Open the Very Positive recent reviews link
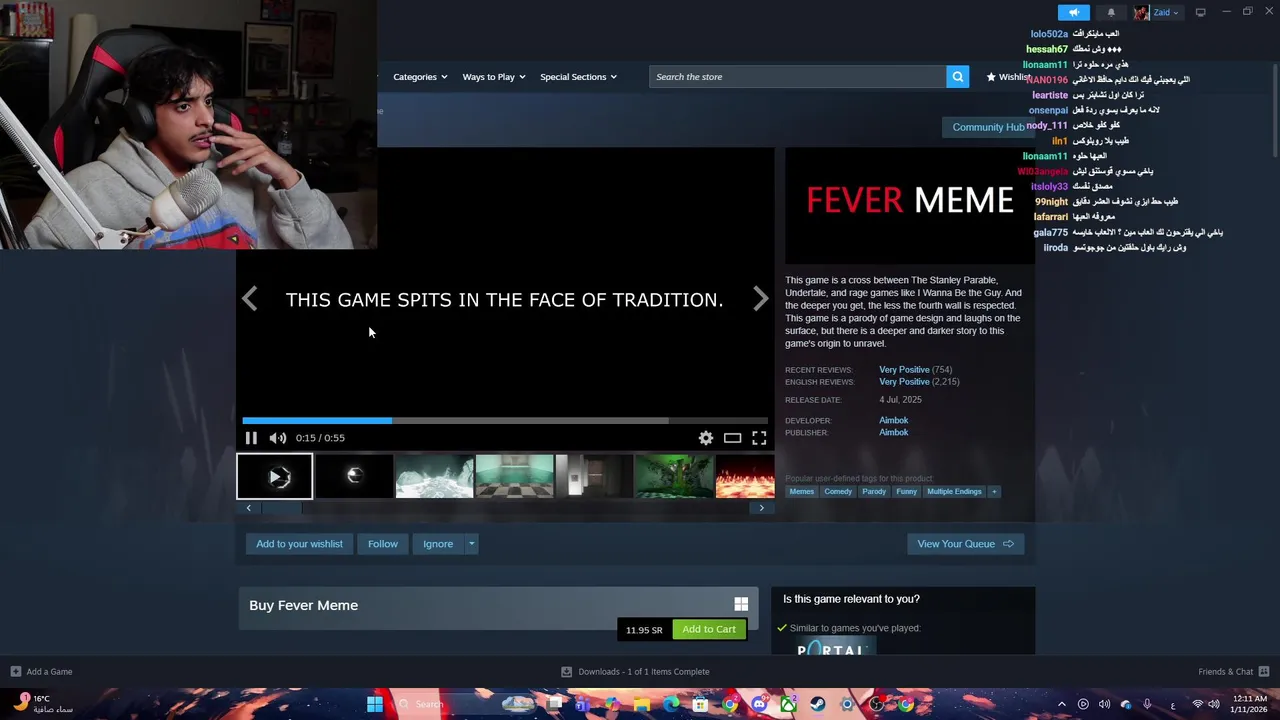 (x=904, y=370)
